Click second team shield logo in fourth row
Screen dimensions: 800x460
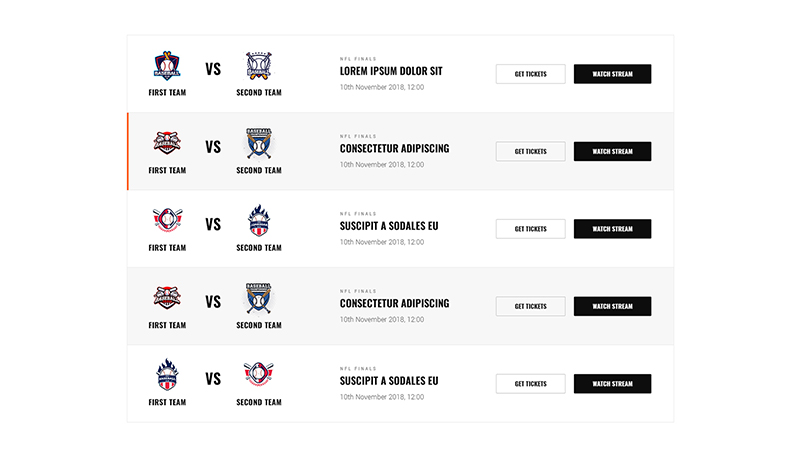click(x=259, y=298)
